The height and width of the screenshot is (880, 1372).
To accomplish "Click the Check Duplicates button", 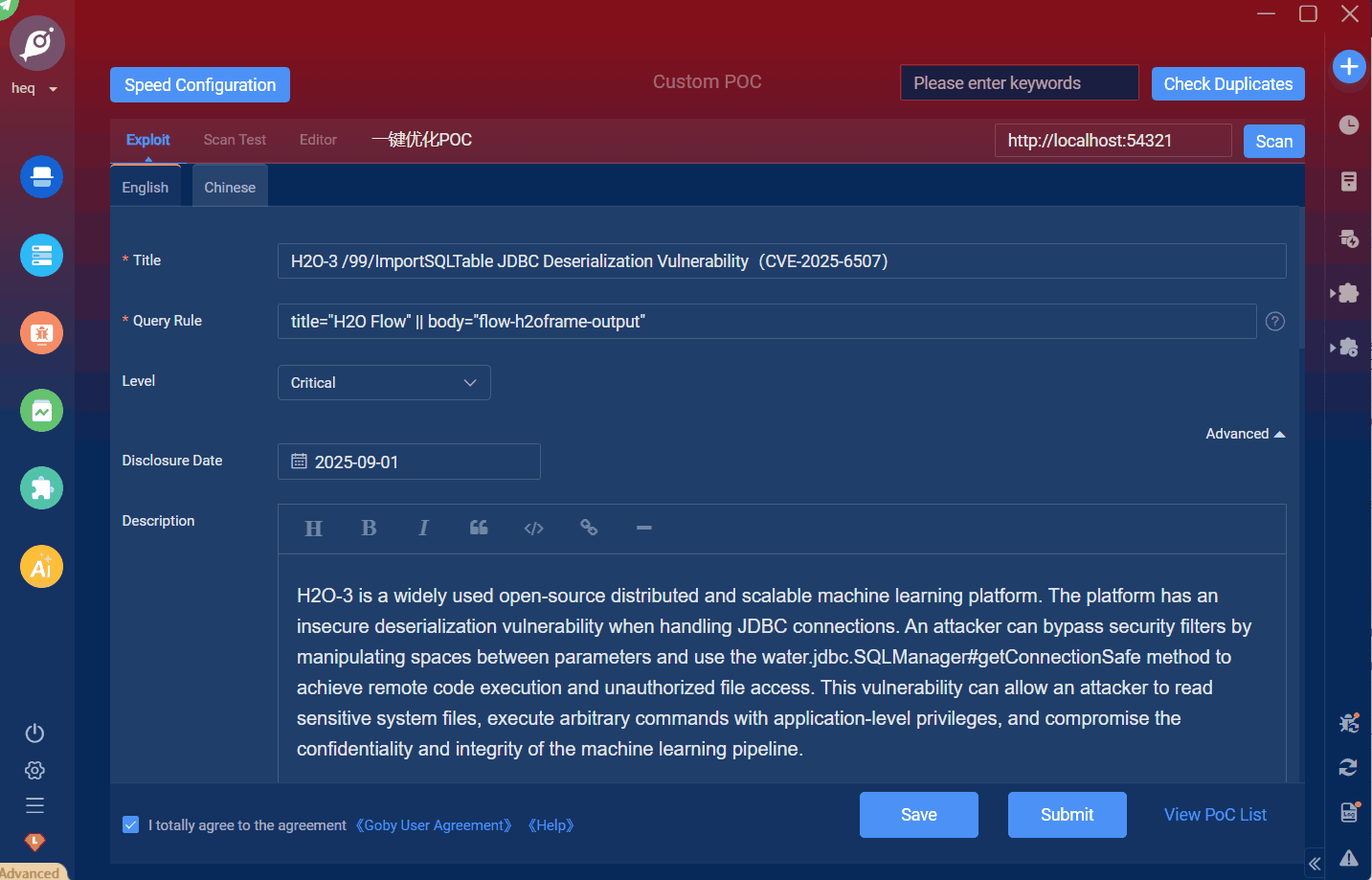I will (x=1228, y=84).
